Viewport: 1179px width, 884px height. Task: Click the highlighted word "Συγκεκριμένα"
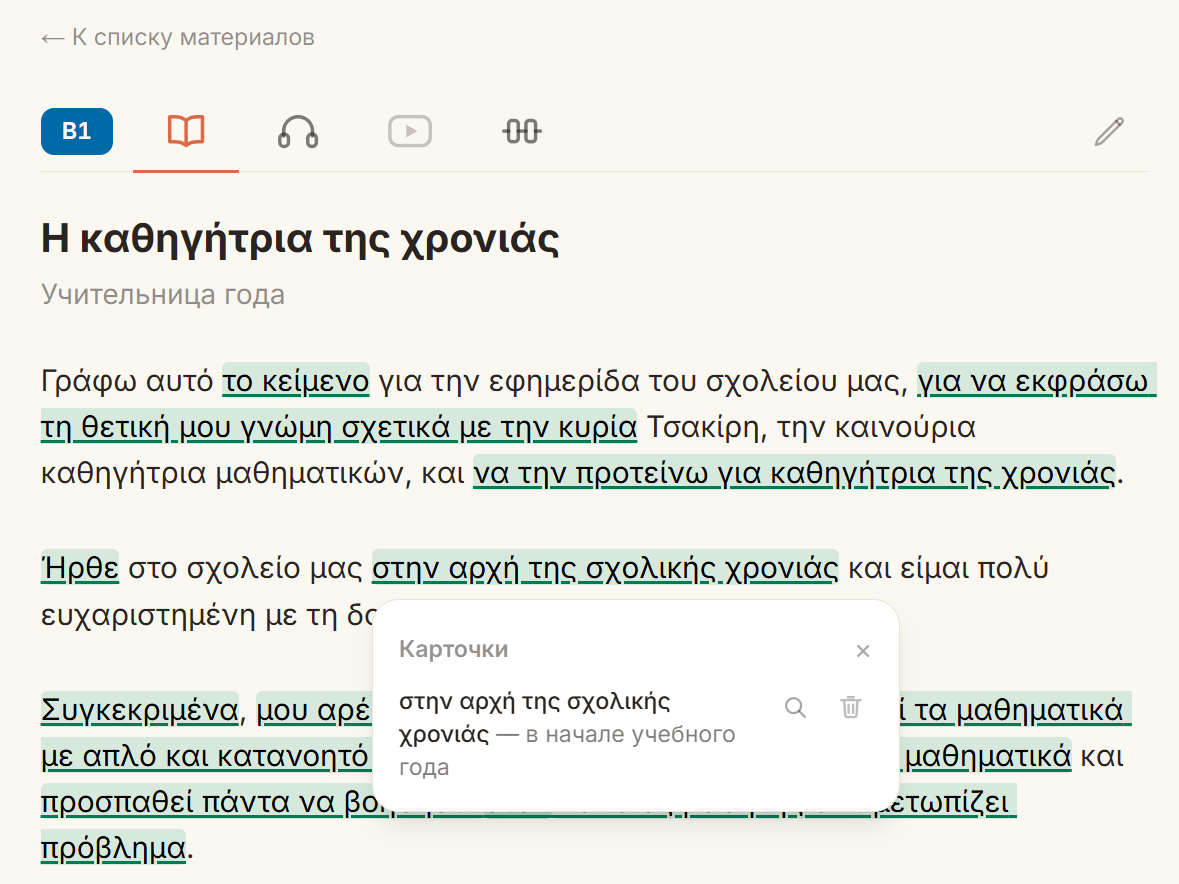tap(140, 710)
